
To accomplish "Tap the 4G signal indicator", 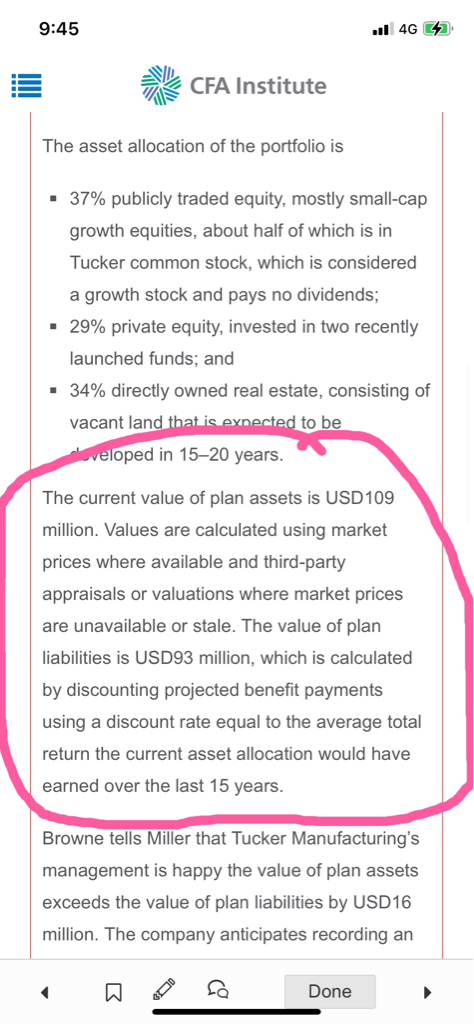I will (408, 29).
